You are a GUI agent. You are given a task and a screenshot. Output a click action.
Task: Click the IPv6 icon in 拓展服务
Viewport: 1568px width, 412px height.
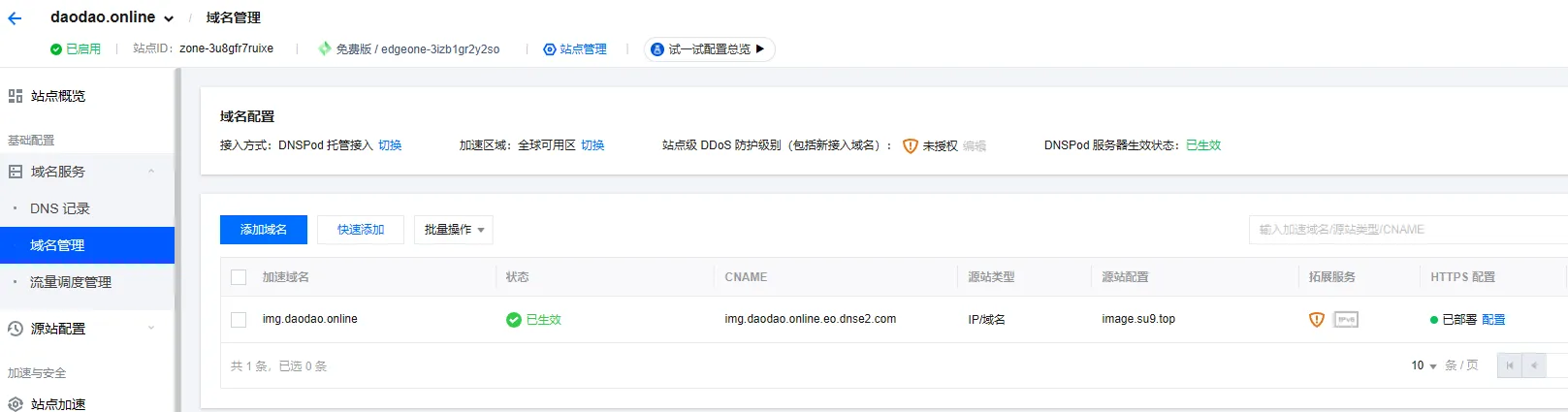1346,320
